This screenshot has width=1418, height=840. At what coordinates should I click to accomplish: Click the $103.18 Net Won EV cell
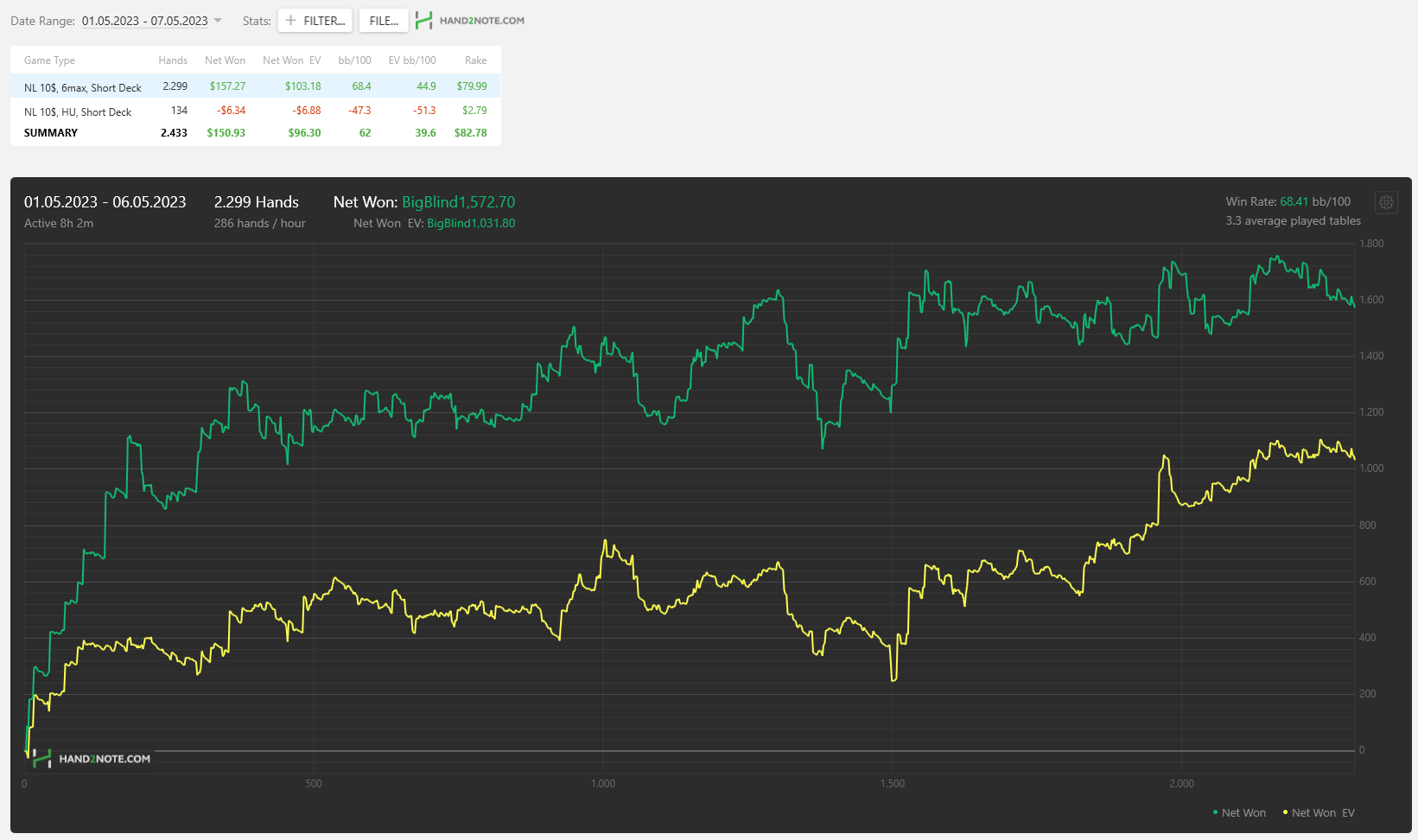(x=303, y=86)
